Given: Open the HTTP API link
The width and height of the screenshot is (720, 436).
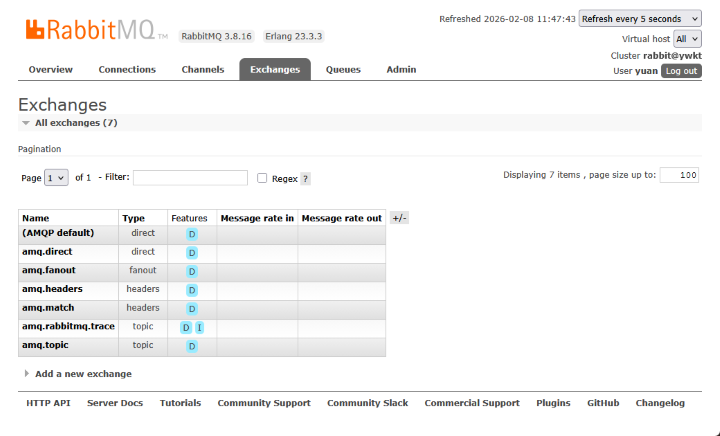Looking at the screenshot, I should tap(48, 403).
